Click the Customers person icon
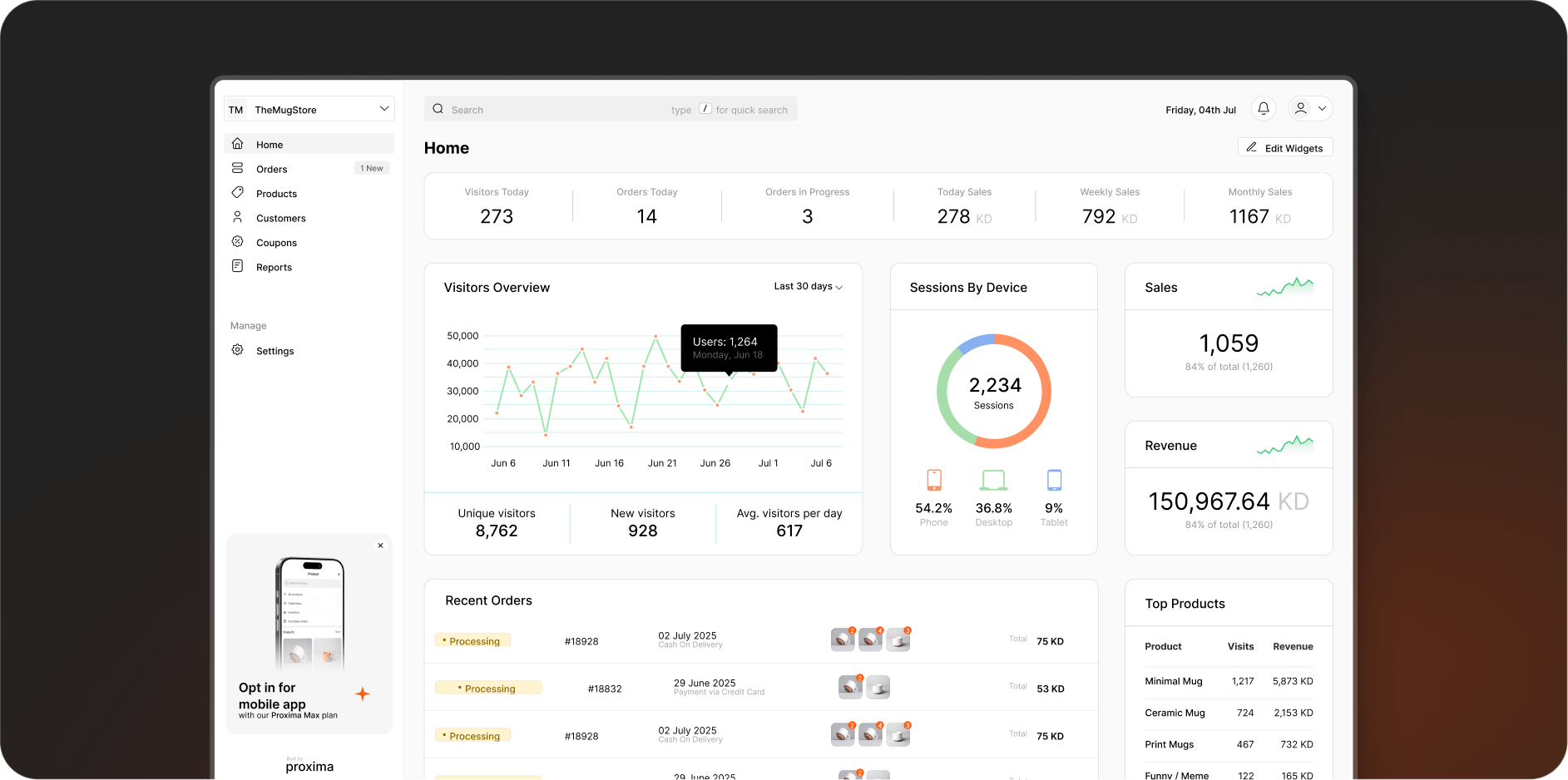This screenshot has width=1568, height=780. [237, 217]
